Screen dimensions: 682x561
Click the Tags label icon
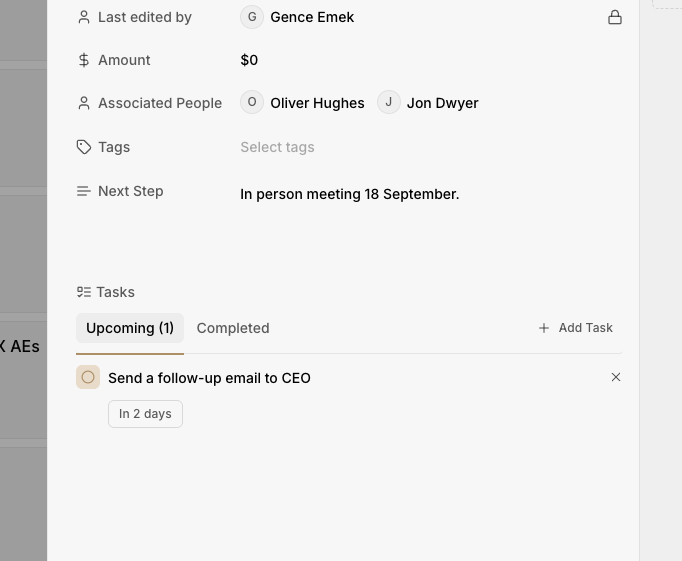[x=84, y=147]
